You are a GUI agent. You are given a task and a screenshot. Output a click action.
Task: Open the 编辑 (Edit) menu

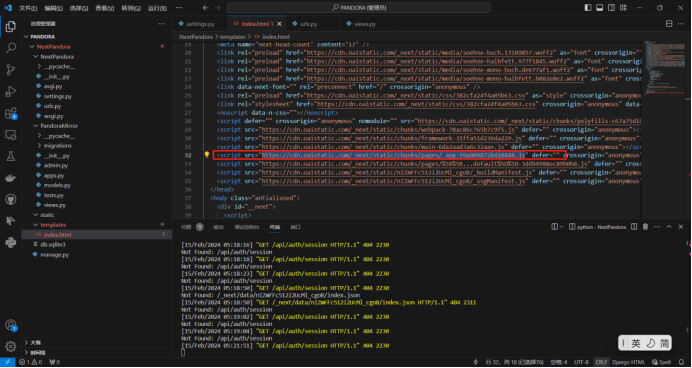[54, 8]
